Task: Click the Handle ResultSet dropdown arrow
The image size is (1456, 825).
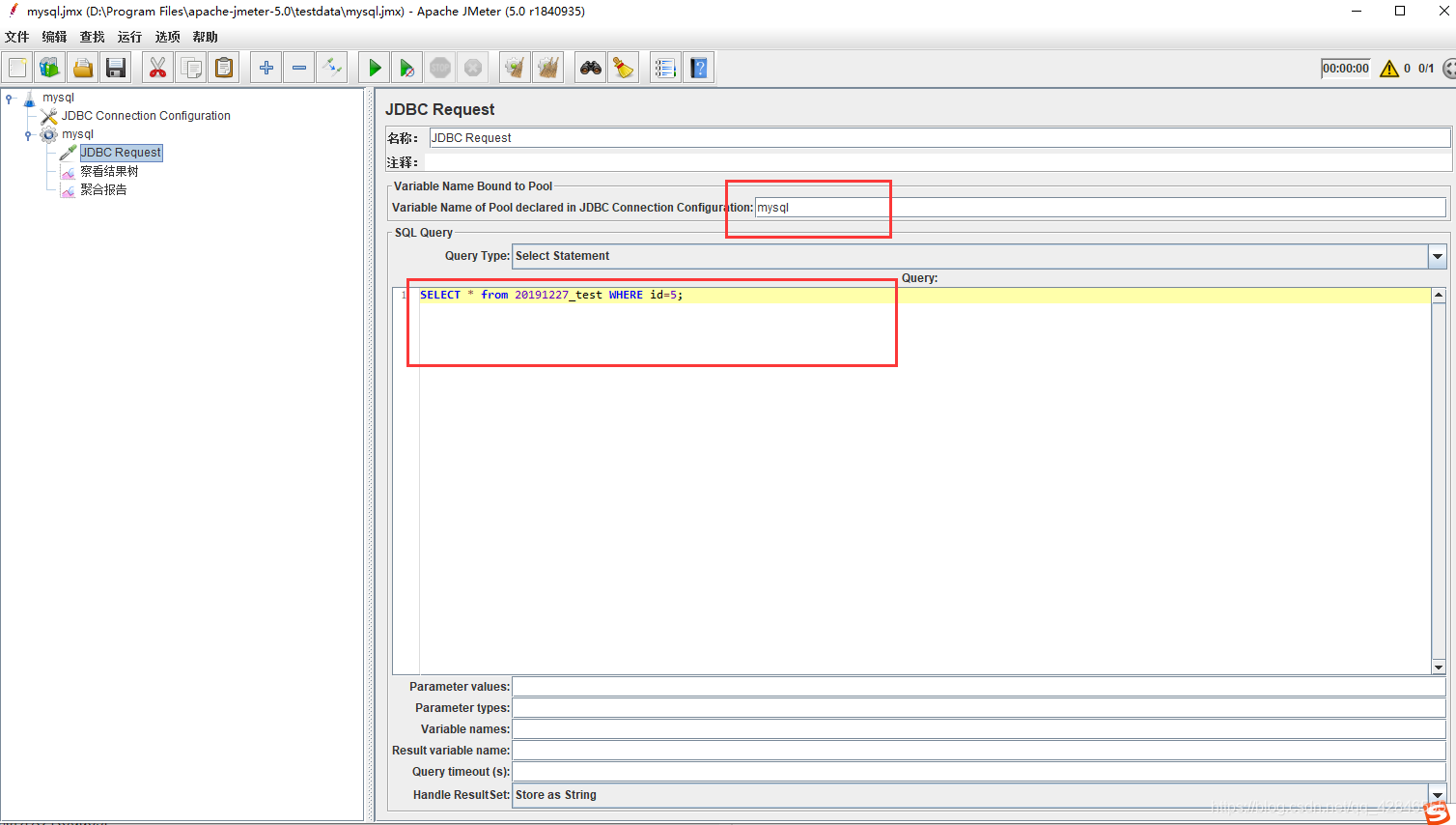Action: 1438,795
